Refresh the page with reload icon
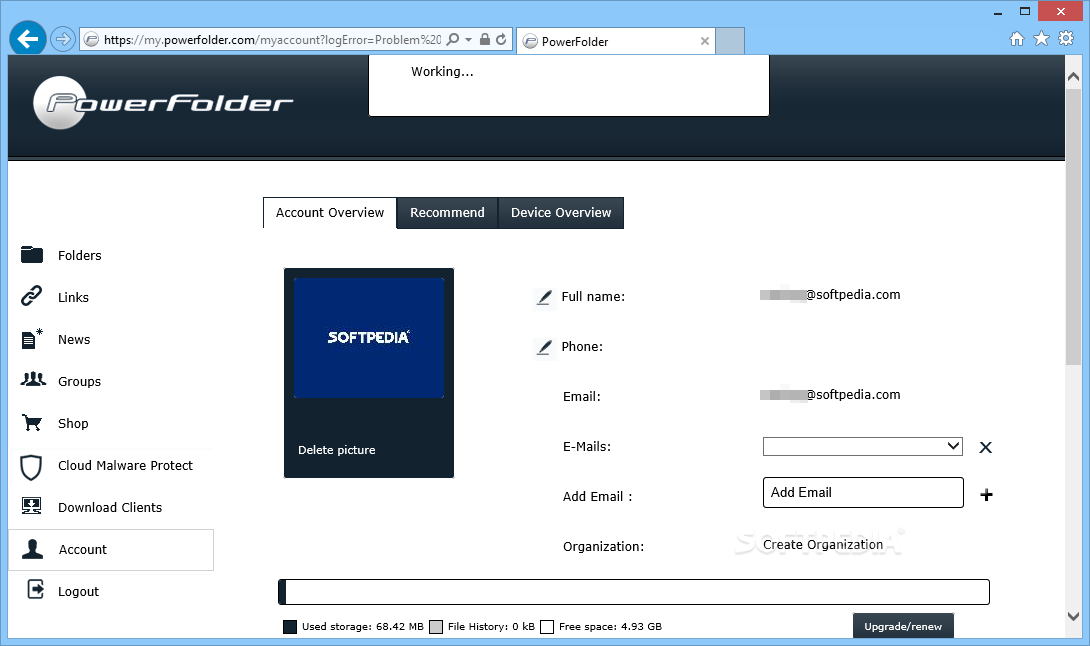Viewport: 1090px width, 646px height. tap(501, 40)
